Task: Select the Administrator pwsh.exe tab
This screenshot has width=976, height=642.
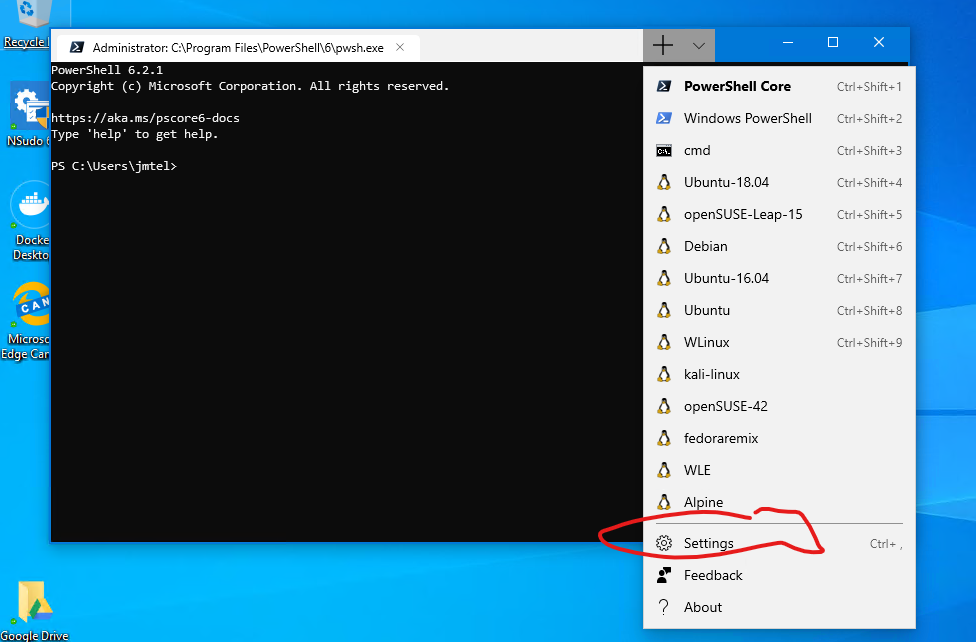Action: [238, 47]
